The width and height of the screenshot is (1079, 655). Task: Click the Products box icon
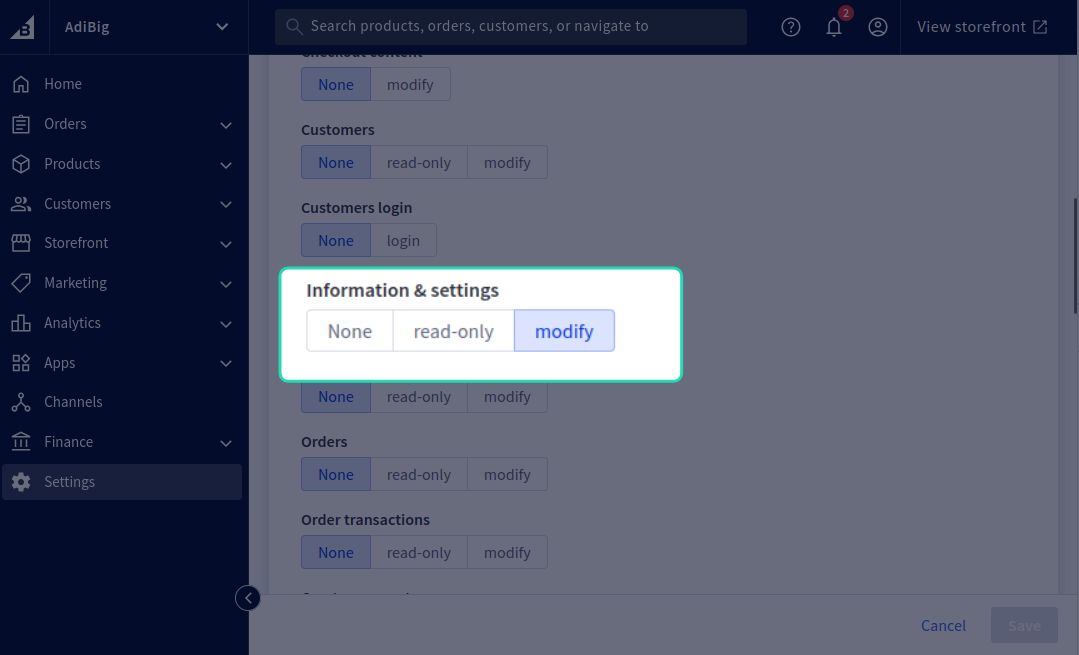point(21,164)
